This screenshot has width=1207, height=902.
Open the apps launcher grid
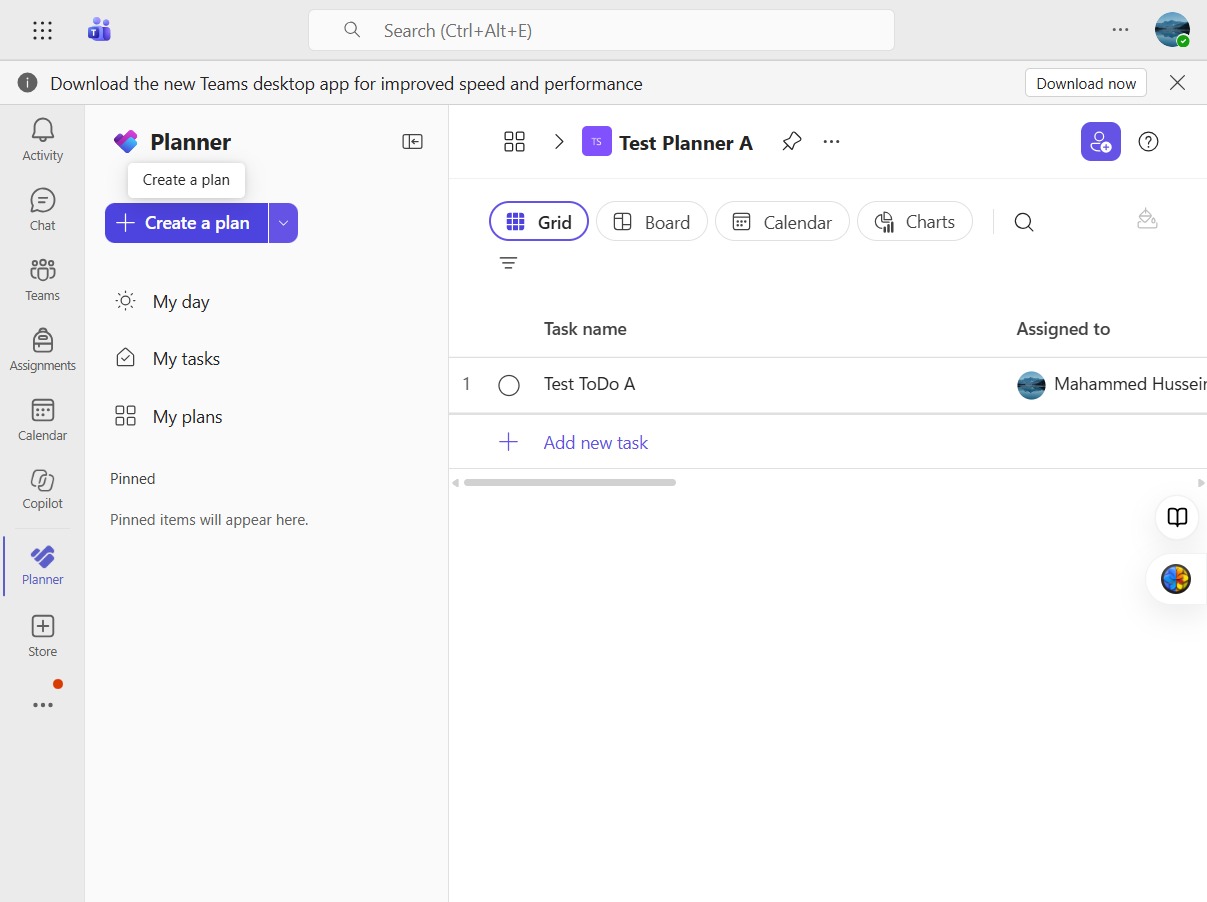tap(42, 31)
